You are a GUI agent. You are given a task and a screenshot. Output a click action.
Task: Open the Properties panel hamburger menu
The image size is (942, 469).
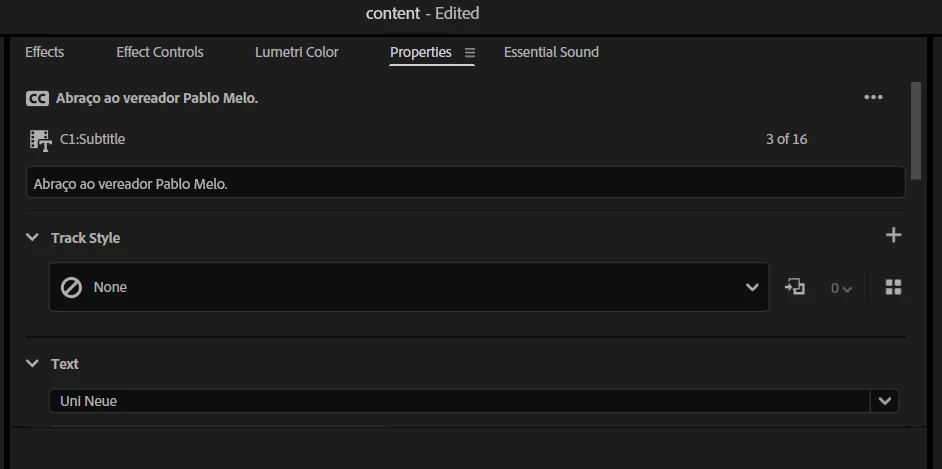(470, 53)
